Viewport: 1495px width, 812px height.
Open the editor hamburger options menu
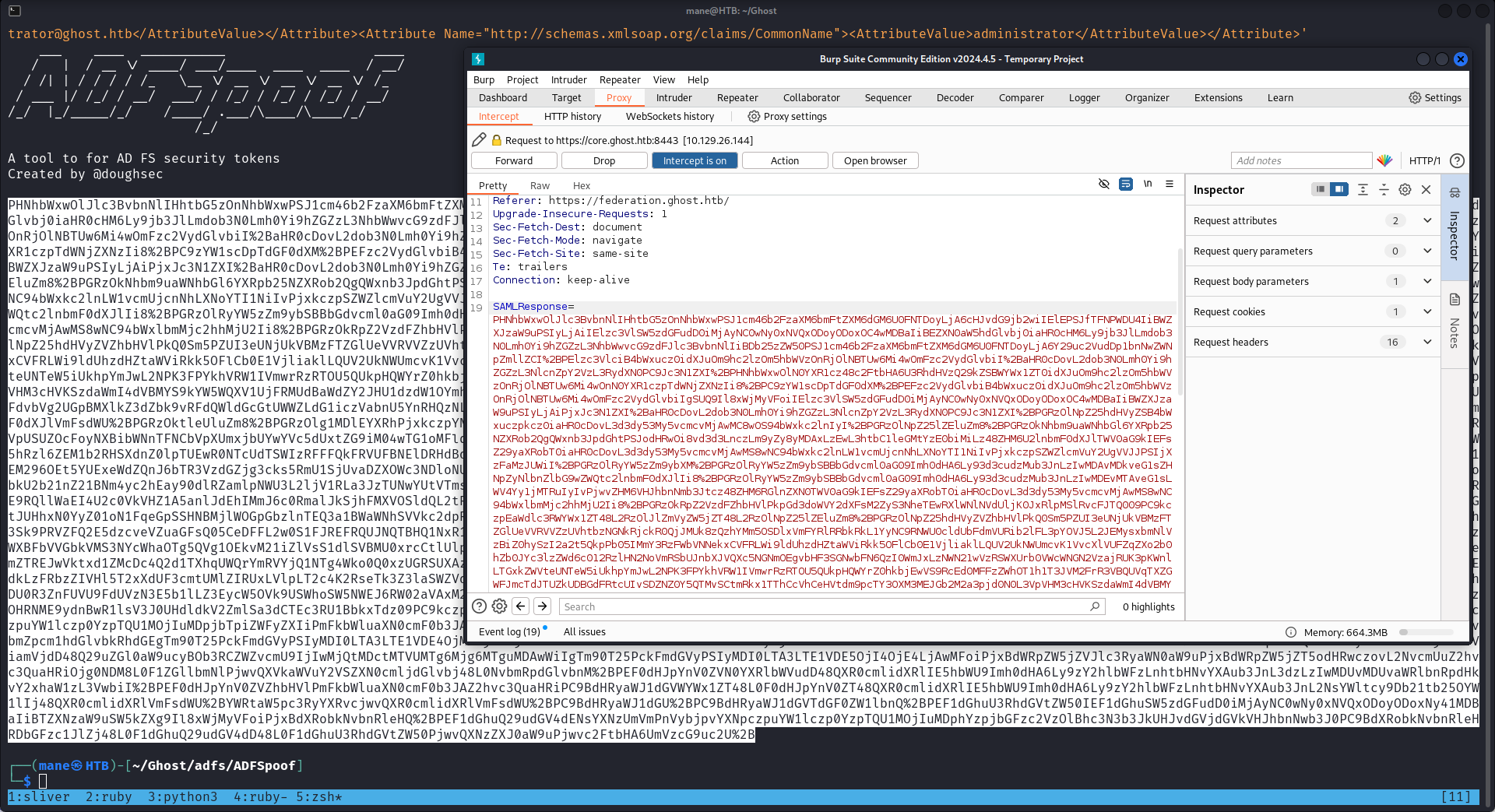1170,185
